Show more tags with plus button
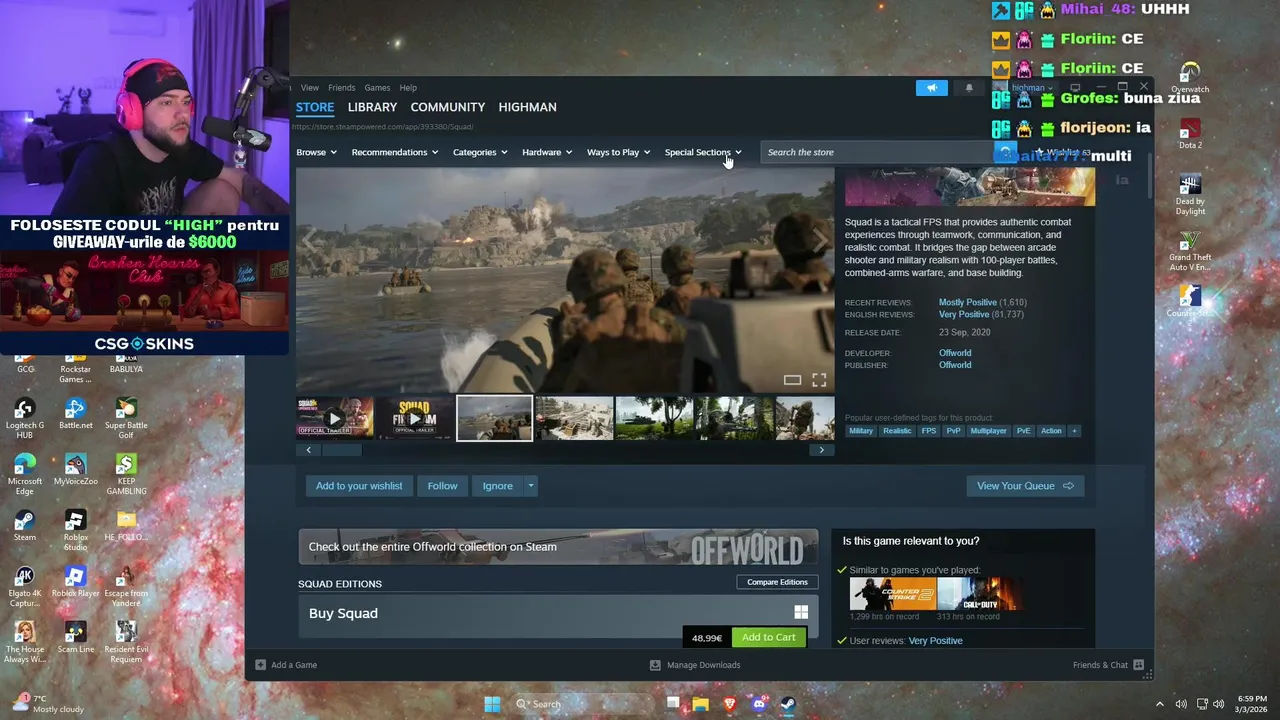Screen dimensions: 1280x720 (1074, 431)
